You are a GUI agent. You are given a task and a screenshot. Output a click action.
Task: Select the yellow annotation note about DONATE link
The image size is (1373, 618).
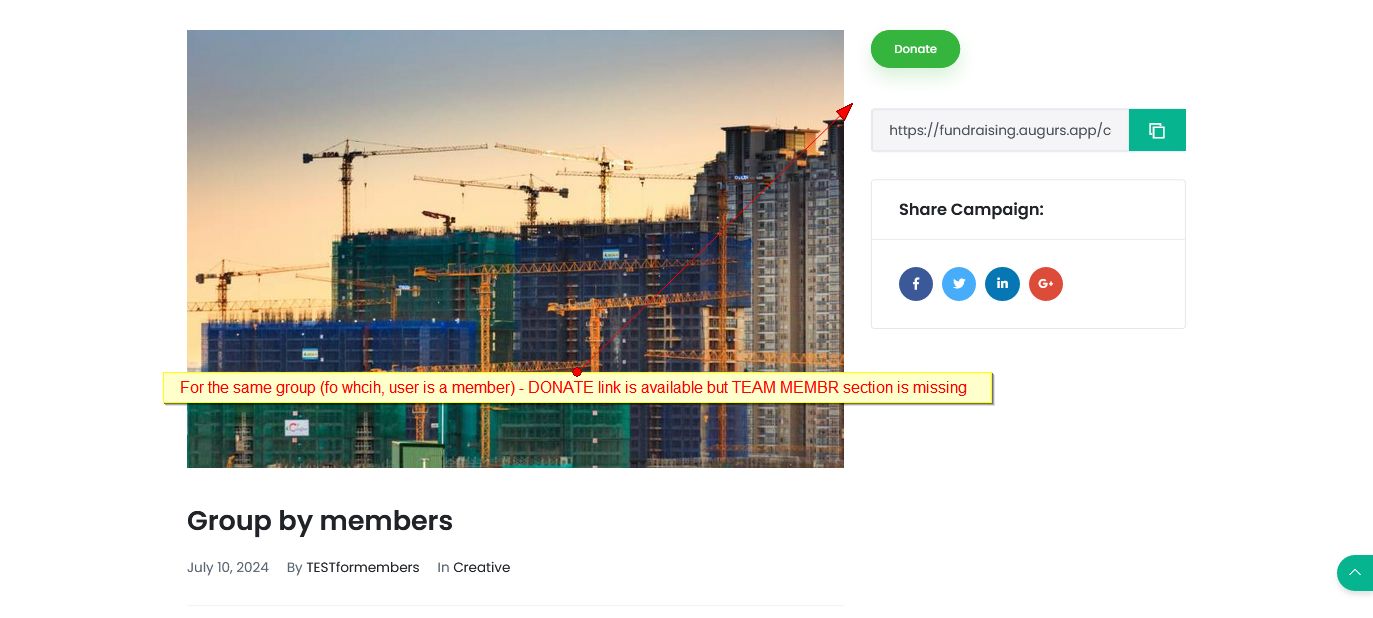coord(578,388)
